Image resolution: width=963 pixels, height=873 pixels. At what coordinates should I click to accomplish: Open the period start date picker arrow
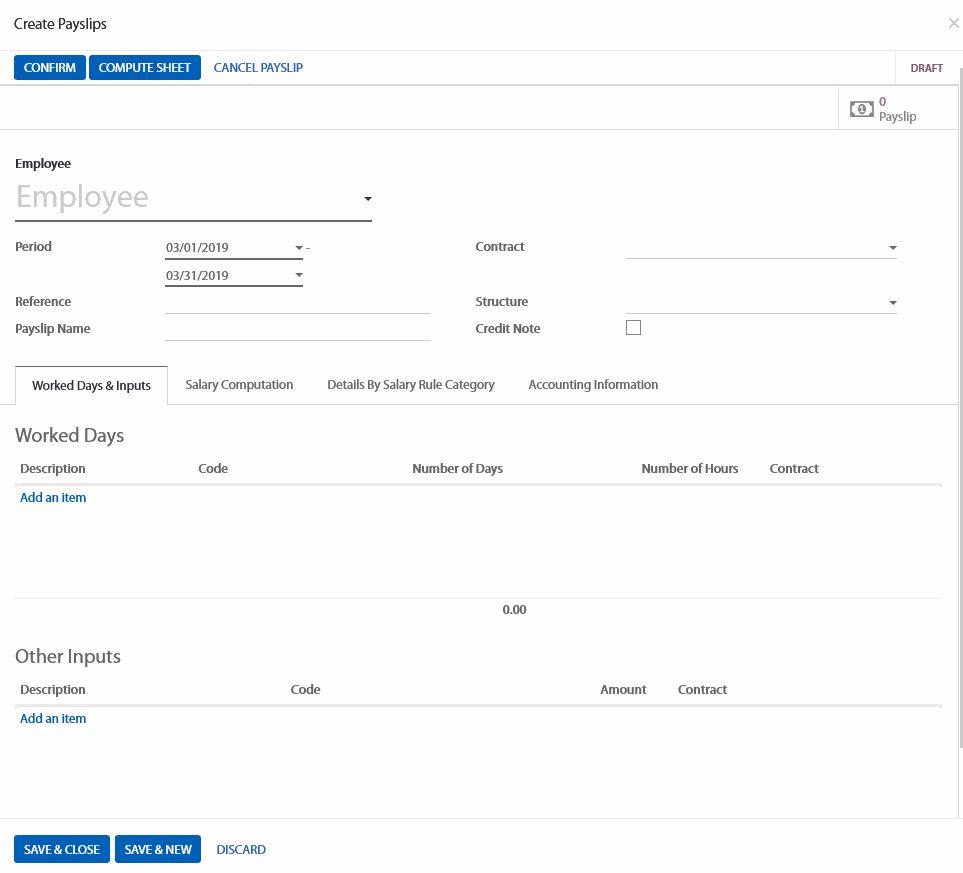(x=298, y=248)
